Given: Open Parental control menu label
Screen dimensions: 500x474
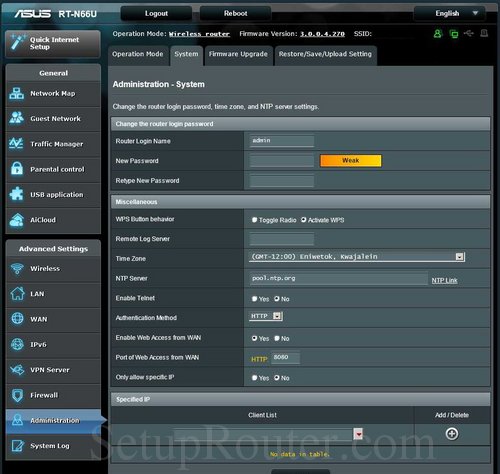Looking at the screenshot, I should coord(57,169).
